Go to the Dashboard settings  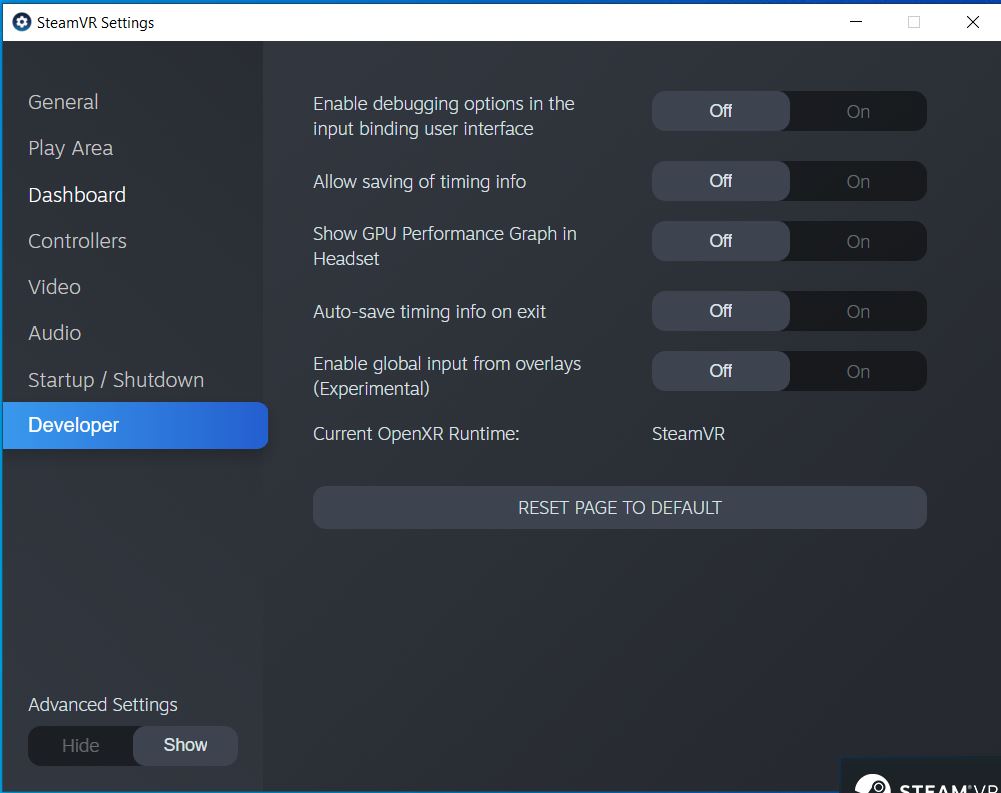[77, 195]
